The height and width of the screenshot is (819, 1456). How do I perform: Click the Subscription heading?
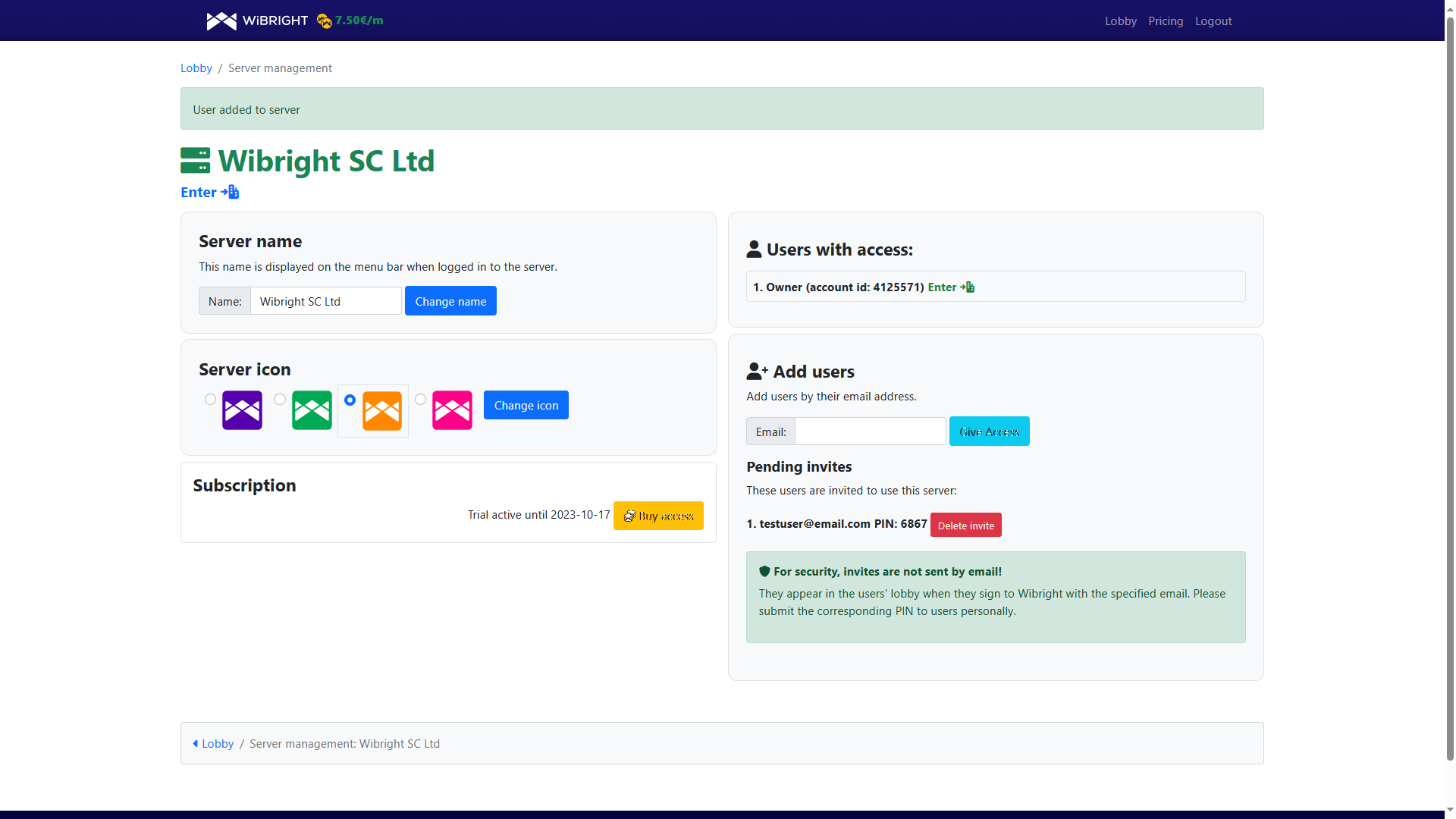pos(244,485)
